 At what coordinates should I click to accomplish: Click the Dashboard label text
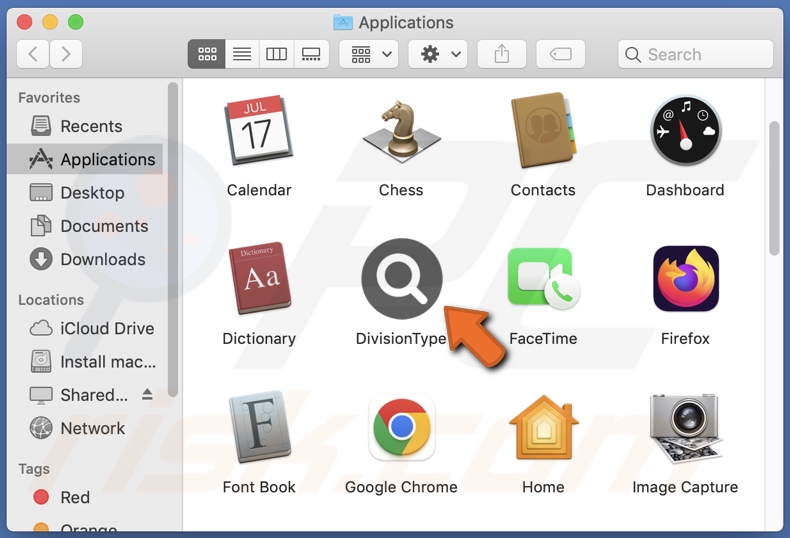[x=685, y=190]
